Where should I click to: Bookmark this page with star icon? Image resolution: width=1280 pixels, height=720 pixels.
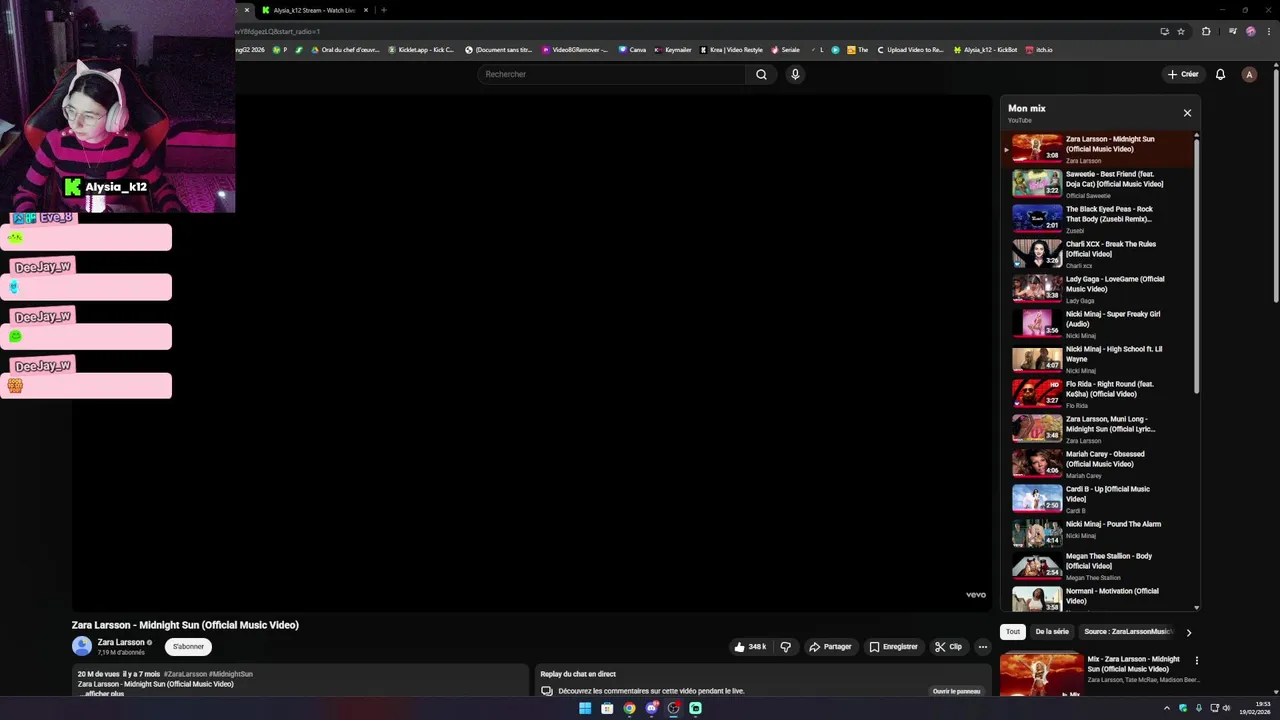(x=1181, y=31)
